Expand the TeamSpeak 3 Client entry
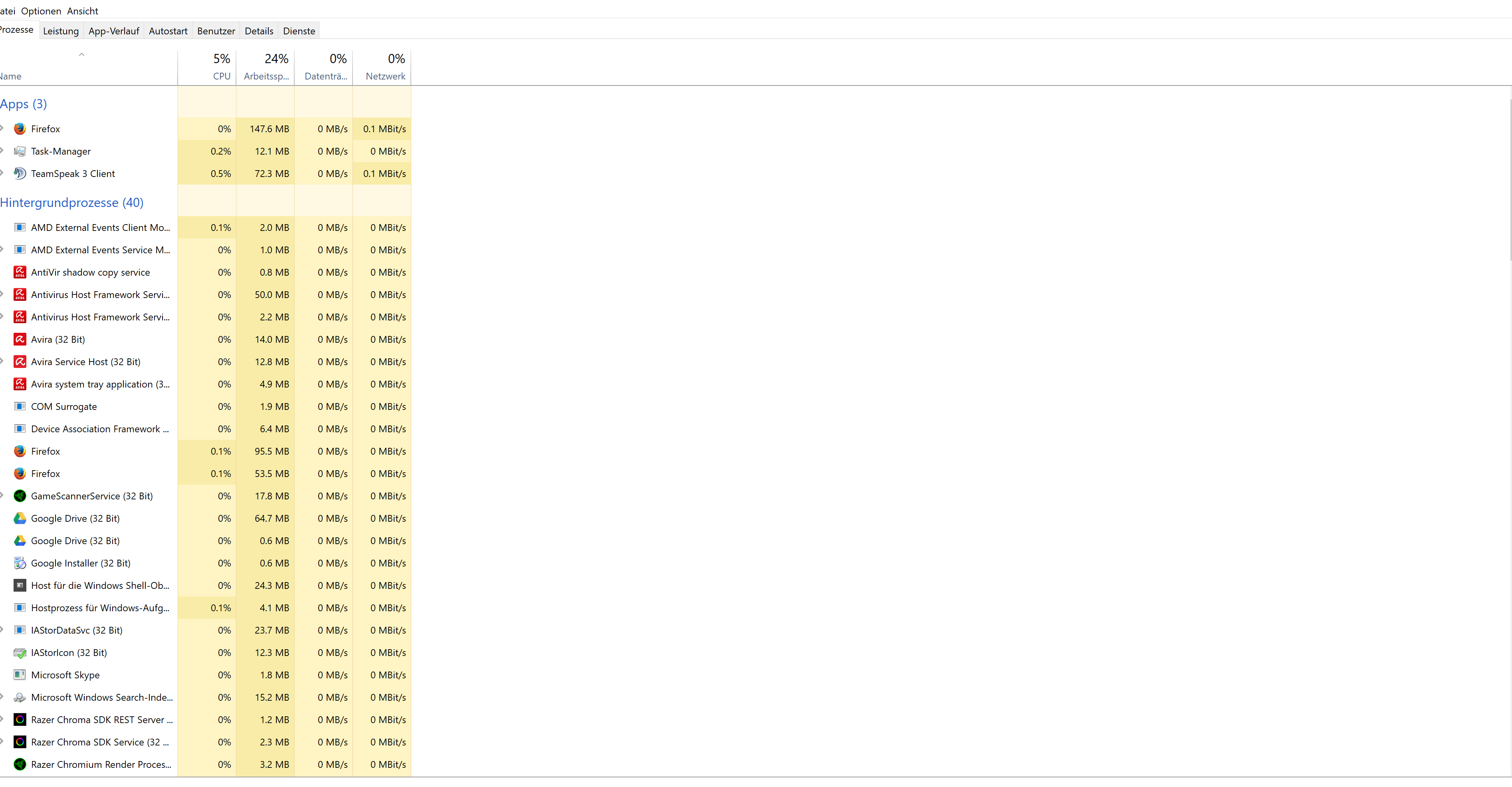1512x787 pixels. point(2,173)
